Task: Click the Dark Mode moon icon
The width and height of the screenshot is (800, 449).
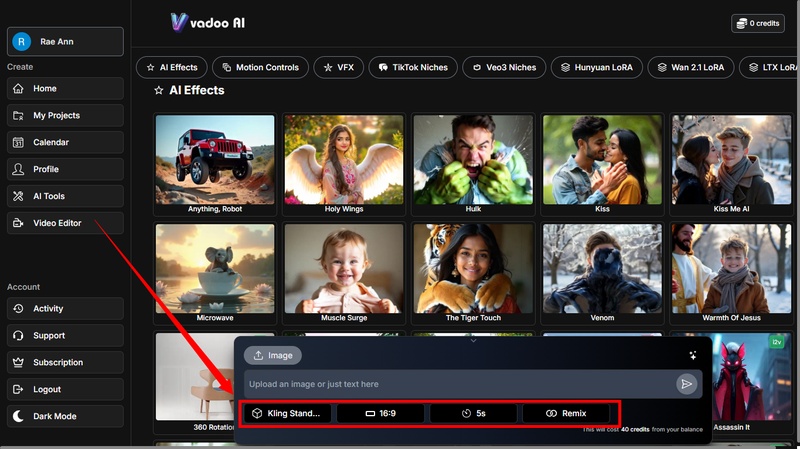Action: pos(18,416)
